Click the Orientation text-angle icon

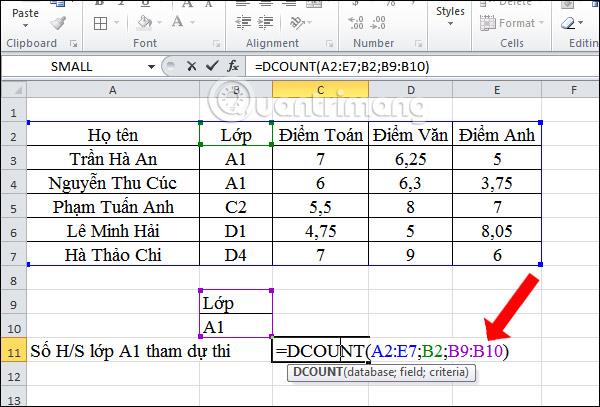point(297,23)
